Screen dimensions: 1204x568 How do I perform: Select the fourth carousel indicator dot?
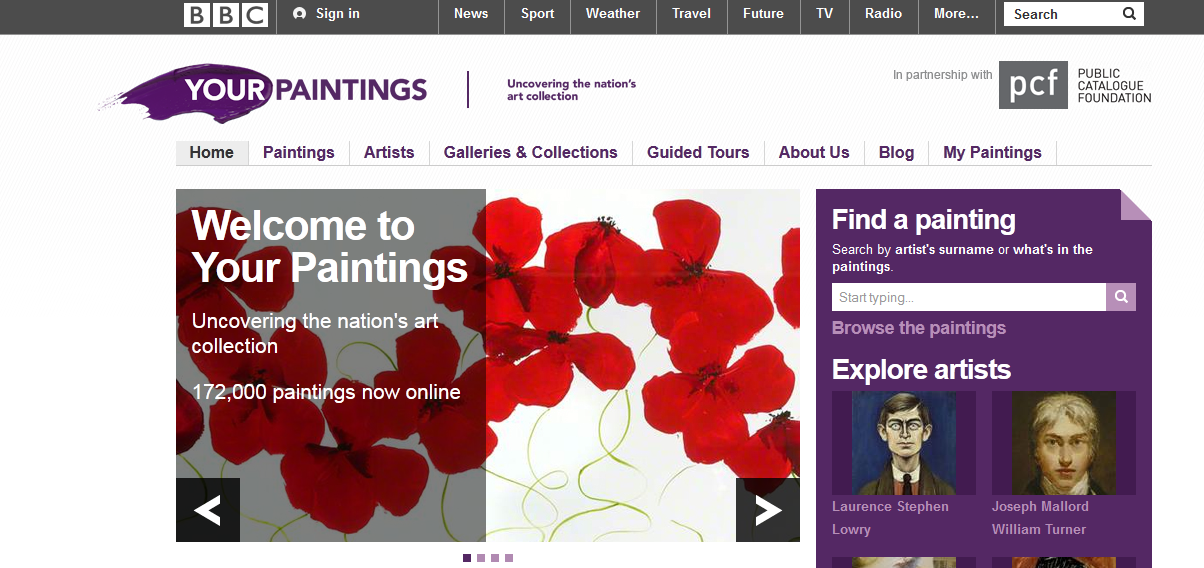tap(509, 558)
